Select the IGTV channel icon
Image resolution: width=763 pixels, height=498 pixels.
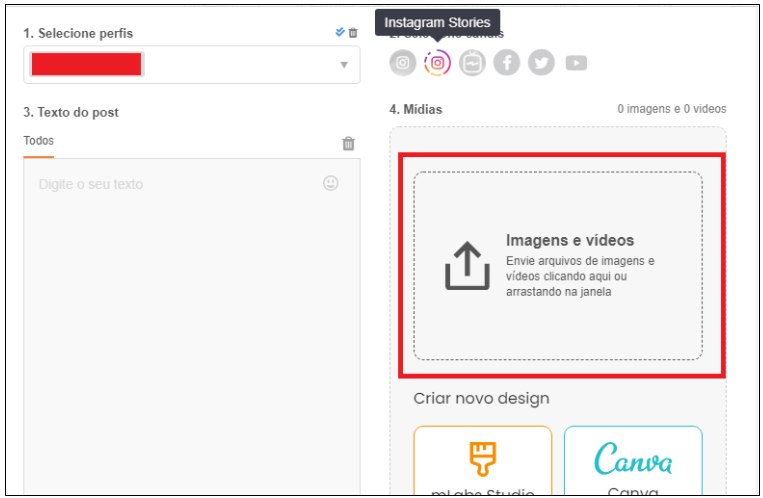click(x=472, y=63)
